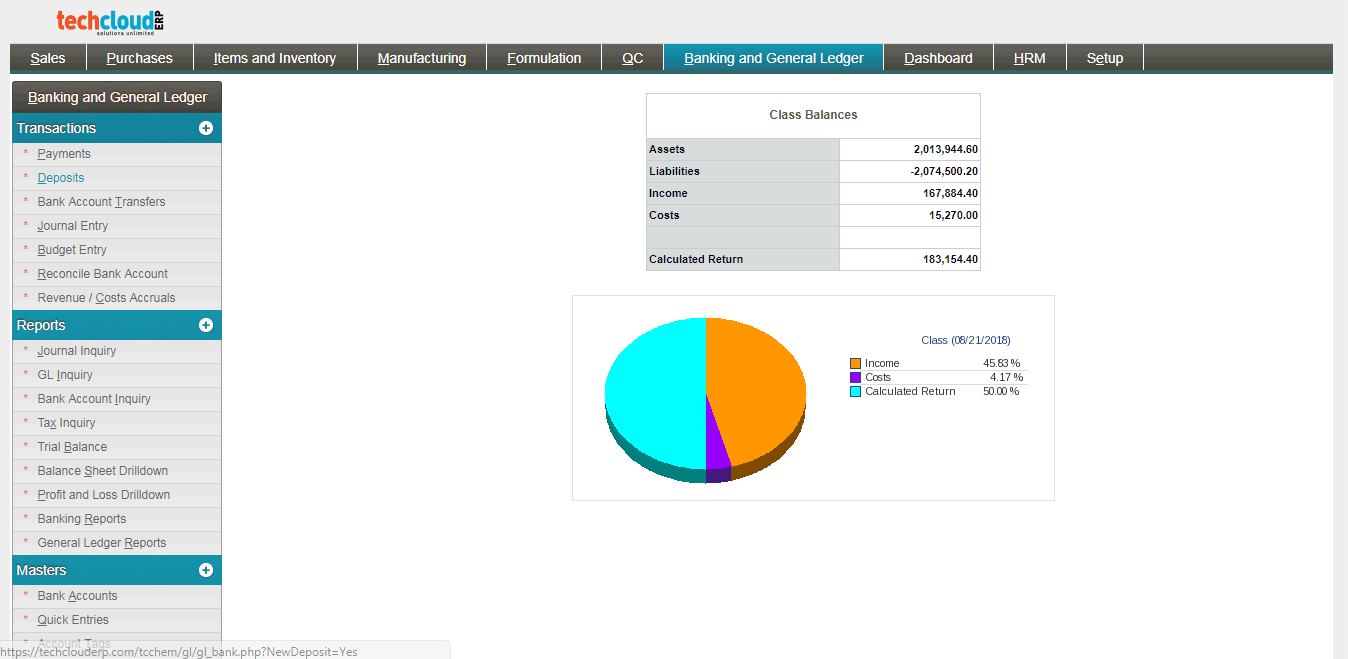Go to the Manufacturing tab
Viewport: 1348px width, 659px height.
pos(421,58)
